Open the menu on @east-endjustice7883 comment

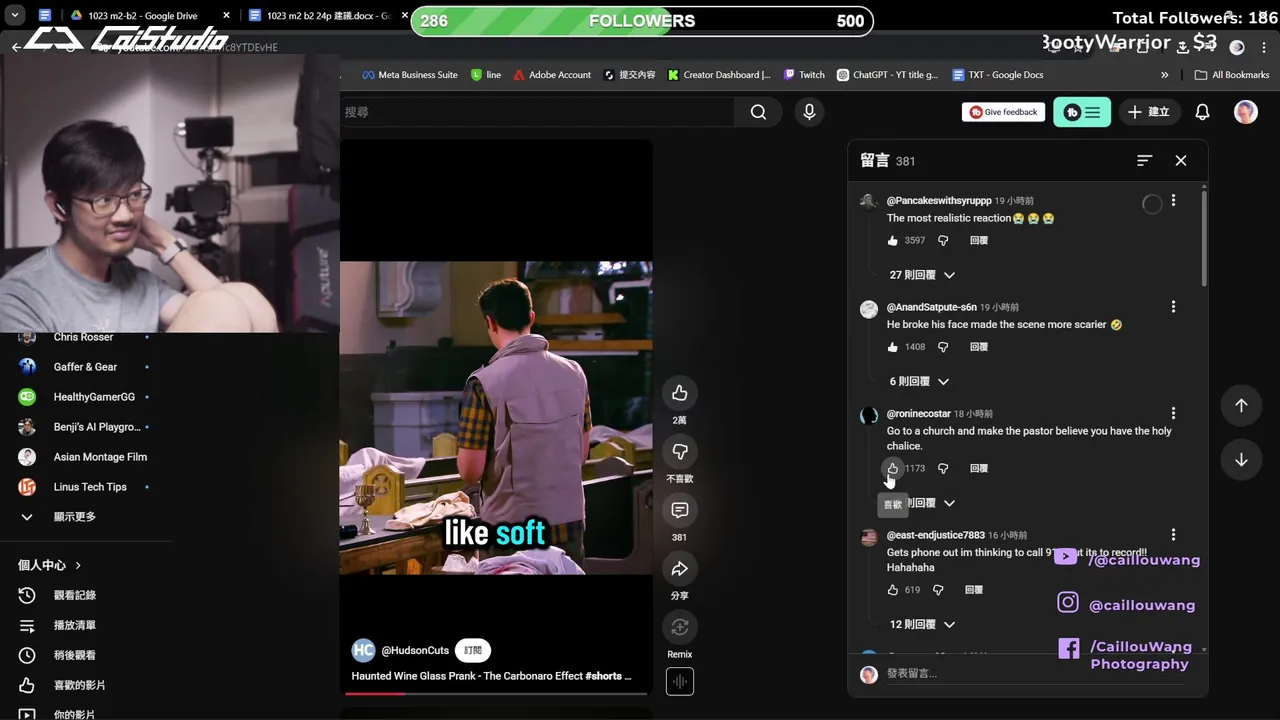coord(1173,535)
